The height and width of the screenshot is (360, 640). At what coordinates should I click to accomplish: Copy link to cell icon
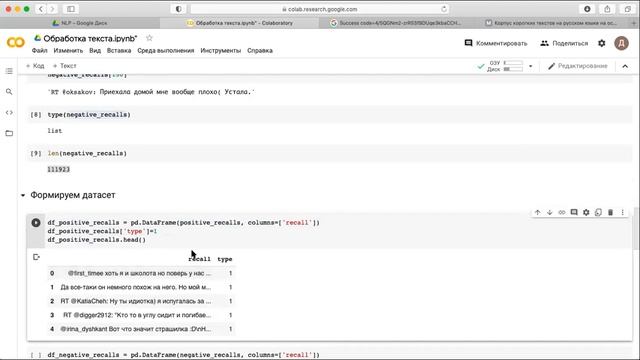pos(562,212)
